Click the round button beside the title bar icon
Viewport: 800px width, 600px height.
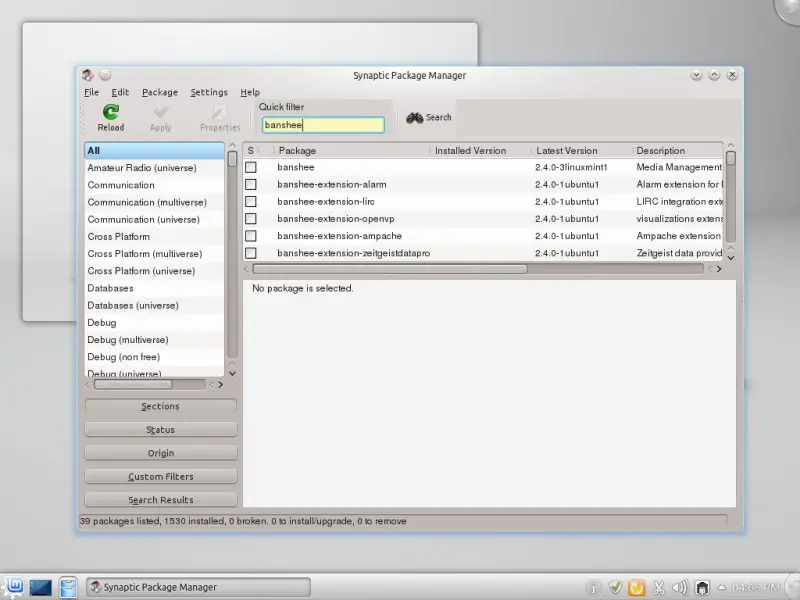(105, 75)
